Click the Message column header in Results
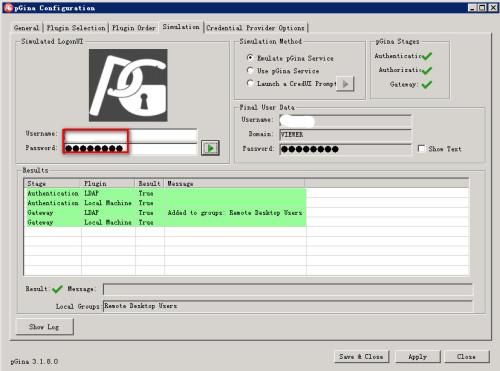500x371 pixels. [x=234, y=183]
